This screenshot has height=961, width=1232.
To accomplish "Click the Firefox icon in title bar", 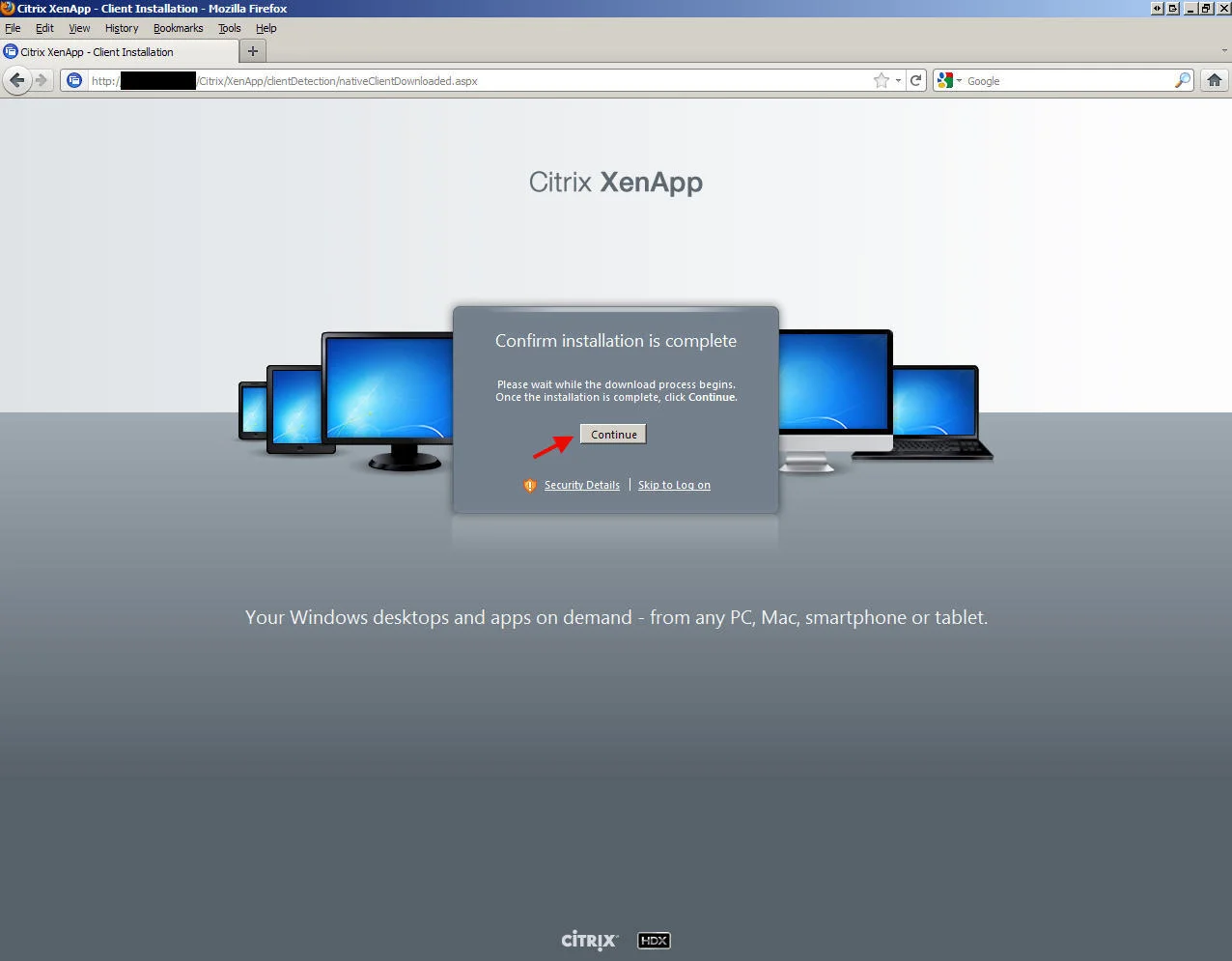I will 8,8.
